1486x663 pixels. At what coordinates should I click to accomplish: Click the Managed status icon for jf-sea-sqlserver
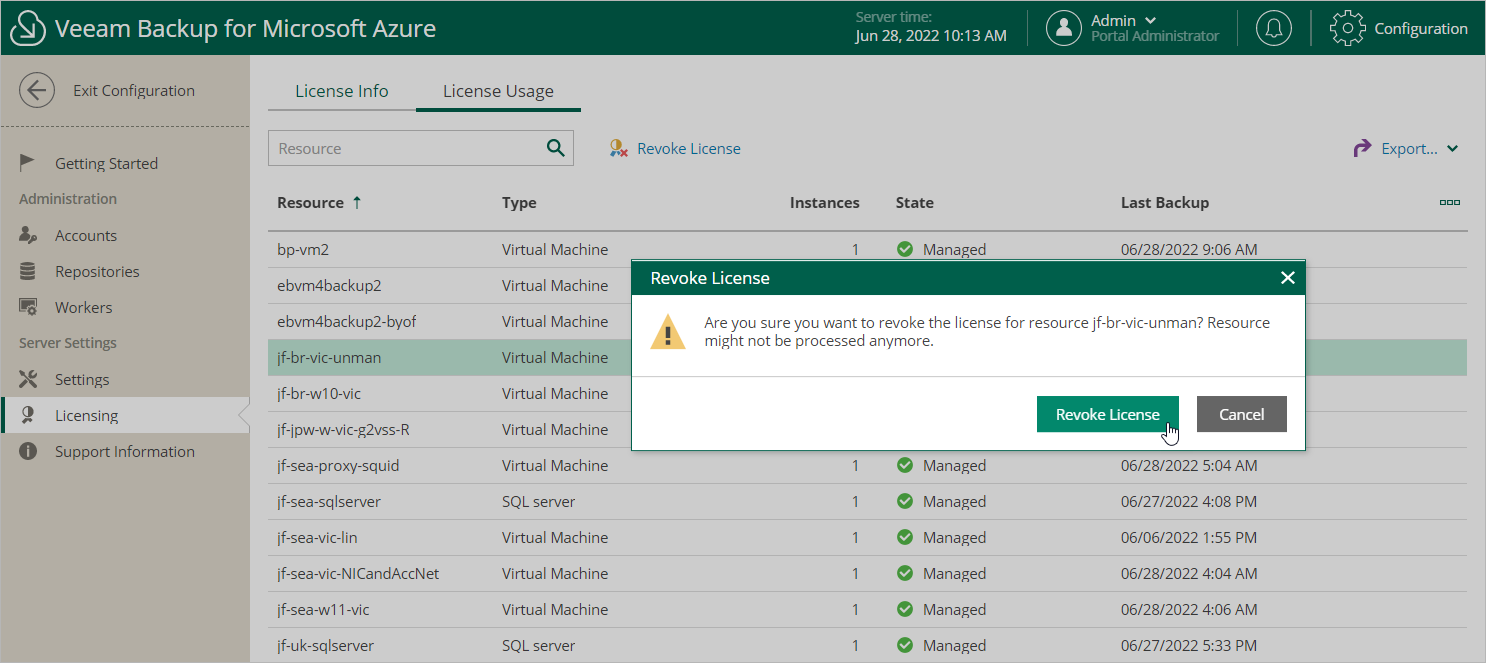(x=905, y=502)
